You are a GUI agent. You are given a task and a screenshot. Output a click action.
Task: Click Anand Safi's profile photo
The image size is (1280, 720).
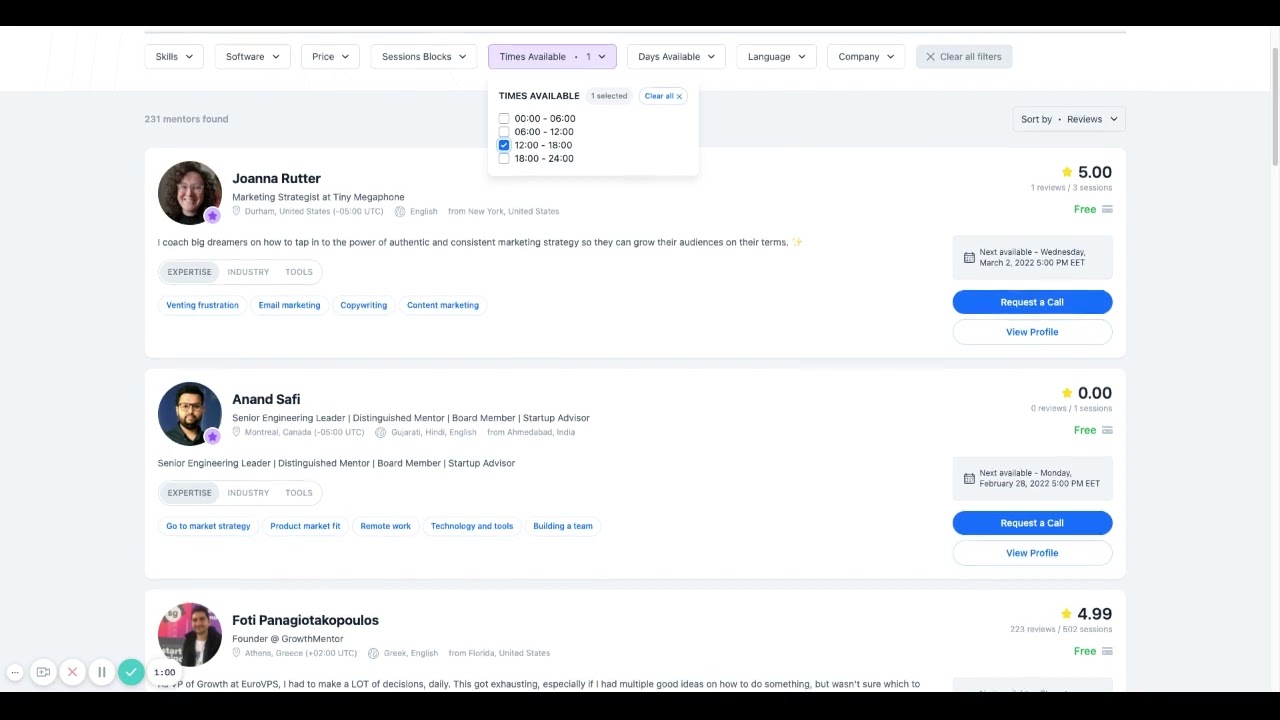[x=189, y=413]
